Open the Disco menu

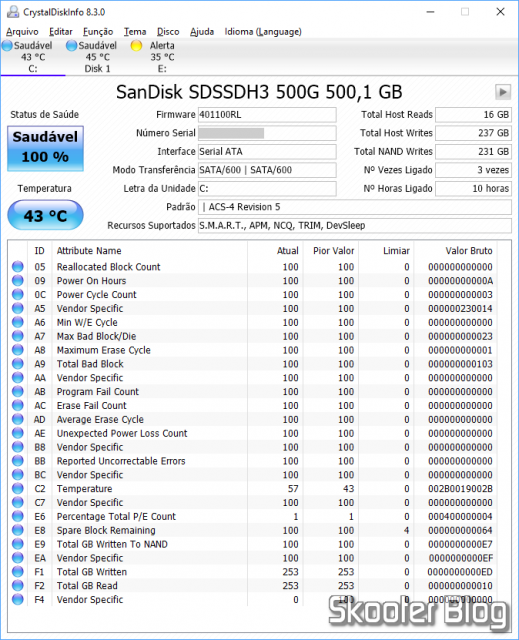[x=168, y=31]
